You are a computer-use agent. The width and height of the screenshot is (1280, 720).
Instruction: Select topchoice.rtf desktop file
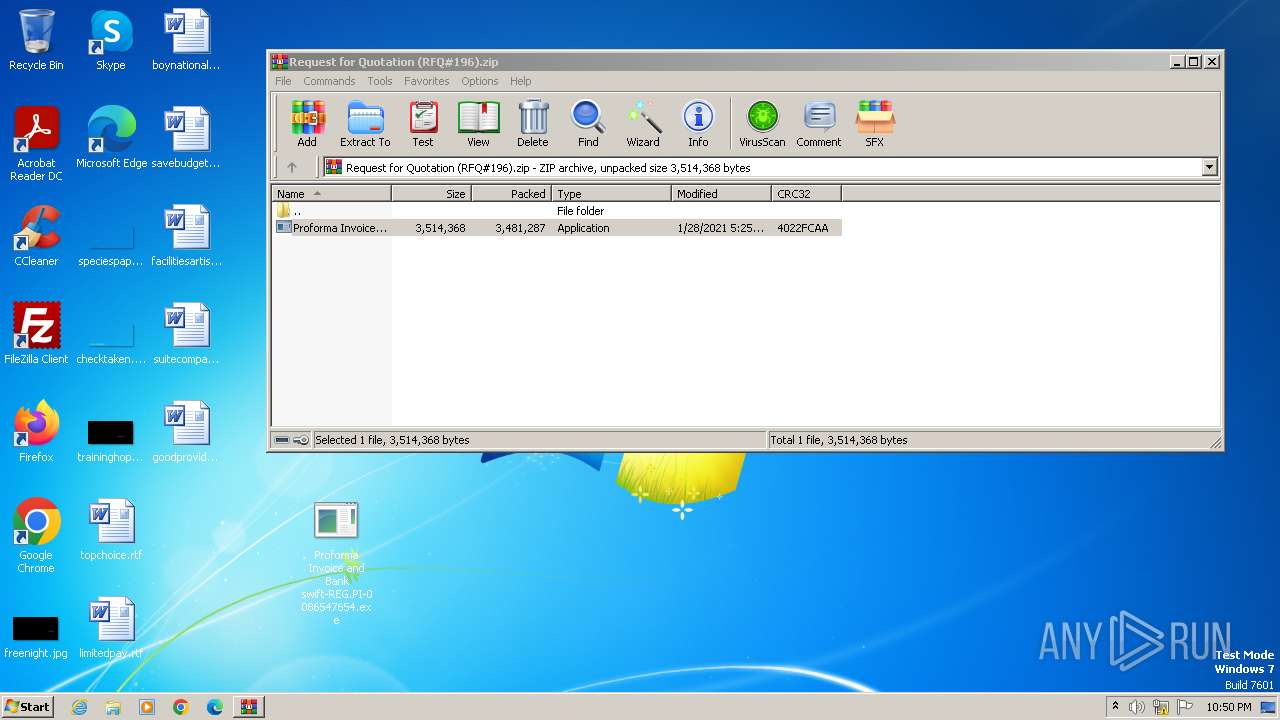coord(111,530)
